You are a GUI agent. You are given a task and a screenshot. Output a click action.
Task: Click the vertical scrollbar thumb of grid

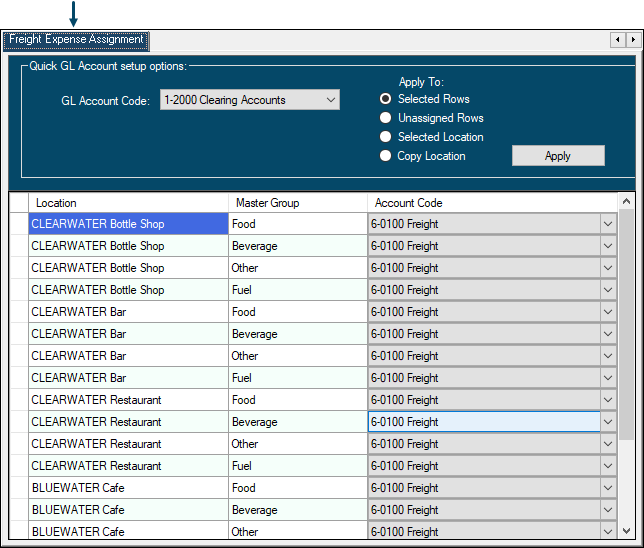626,325
